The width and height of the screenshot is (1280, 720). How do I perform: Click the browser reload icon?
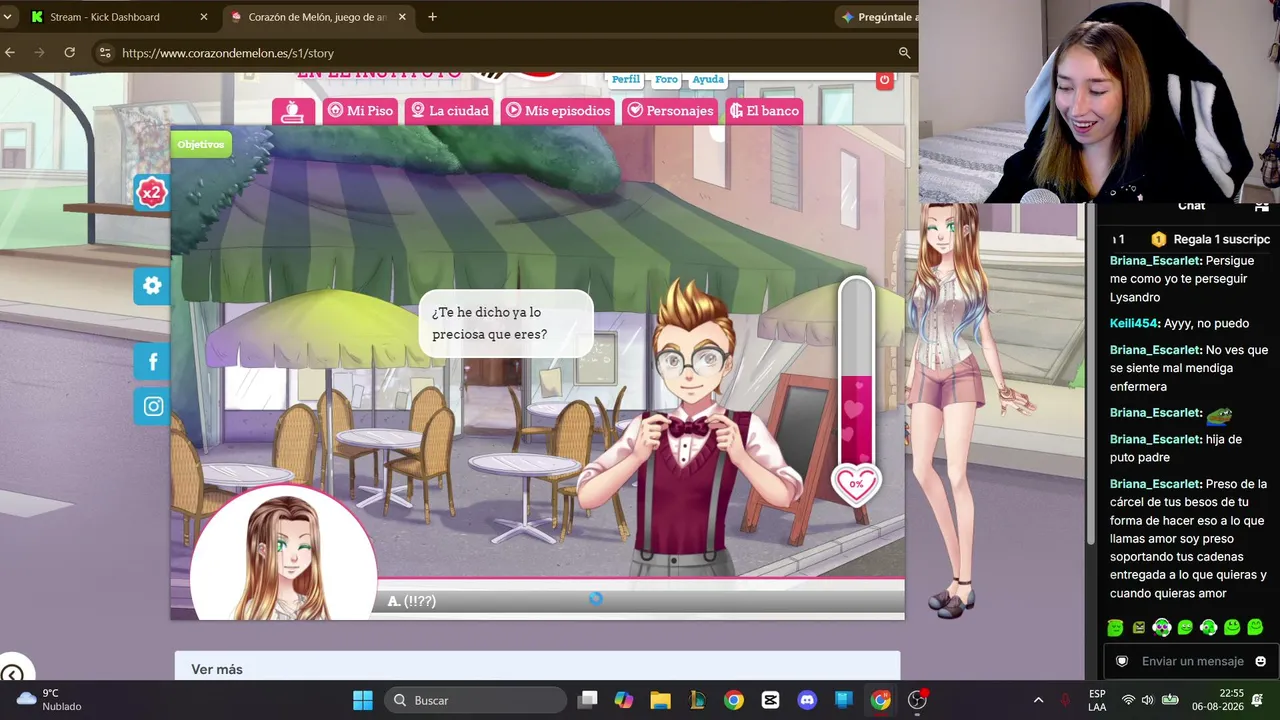point(70,52)
